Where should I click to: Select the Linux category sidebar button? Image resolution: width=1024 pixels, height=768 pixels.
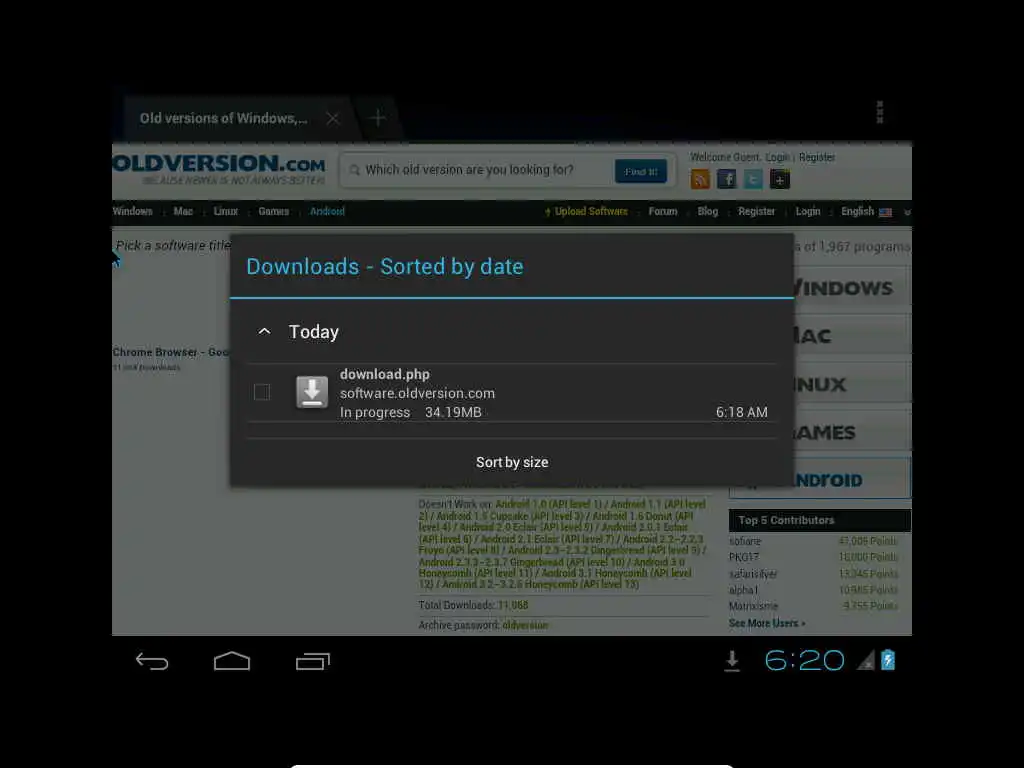coord(852,384)
